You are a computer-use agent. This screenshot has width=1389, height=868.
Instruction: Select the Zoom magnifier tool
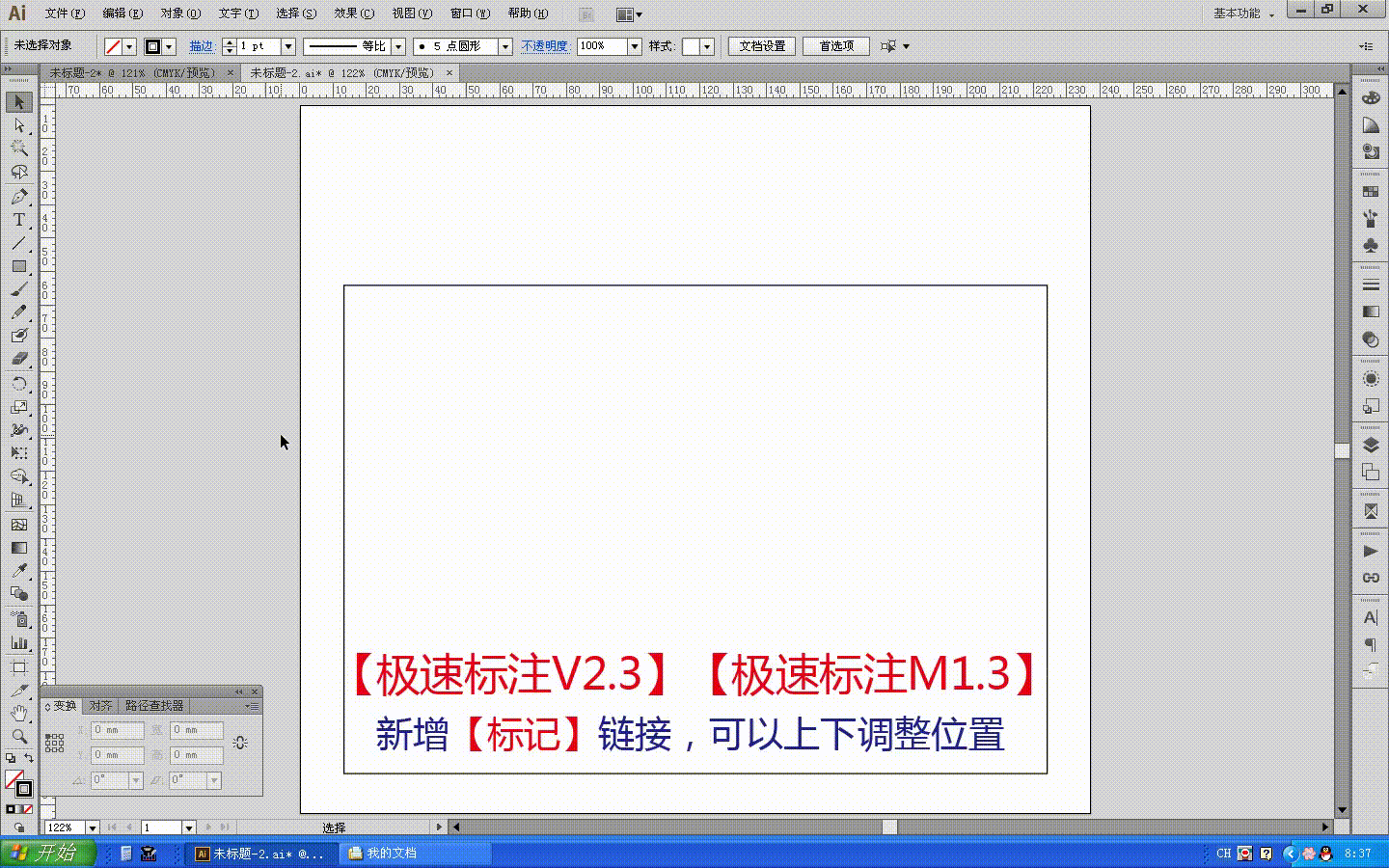(x=18, y=736)
